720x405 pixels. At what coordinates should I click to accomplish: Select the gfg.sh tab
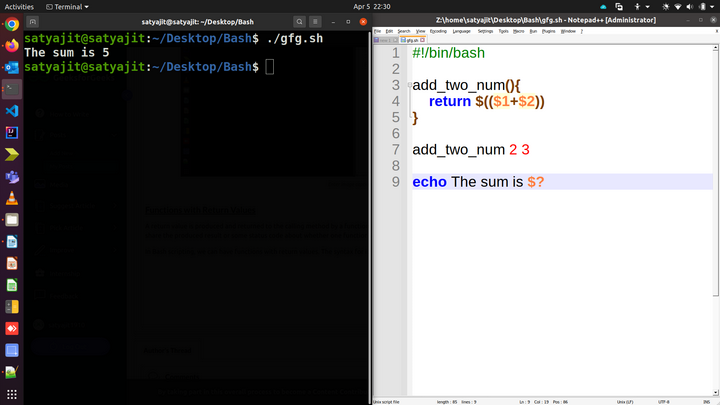[410, 40]
